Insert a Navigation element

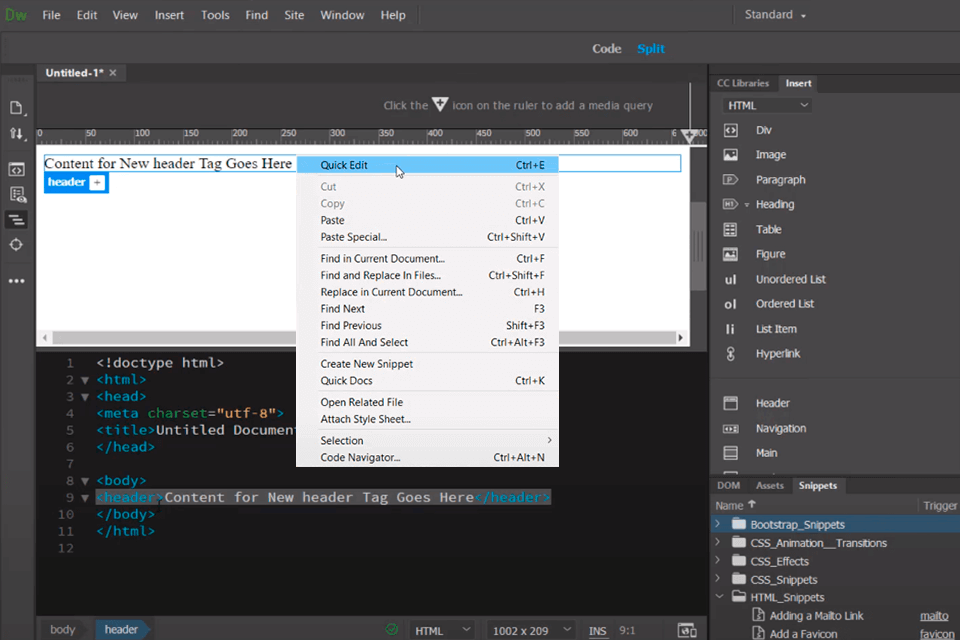point(781,428)
